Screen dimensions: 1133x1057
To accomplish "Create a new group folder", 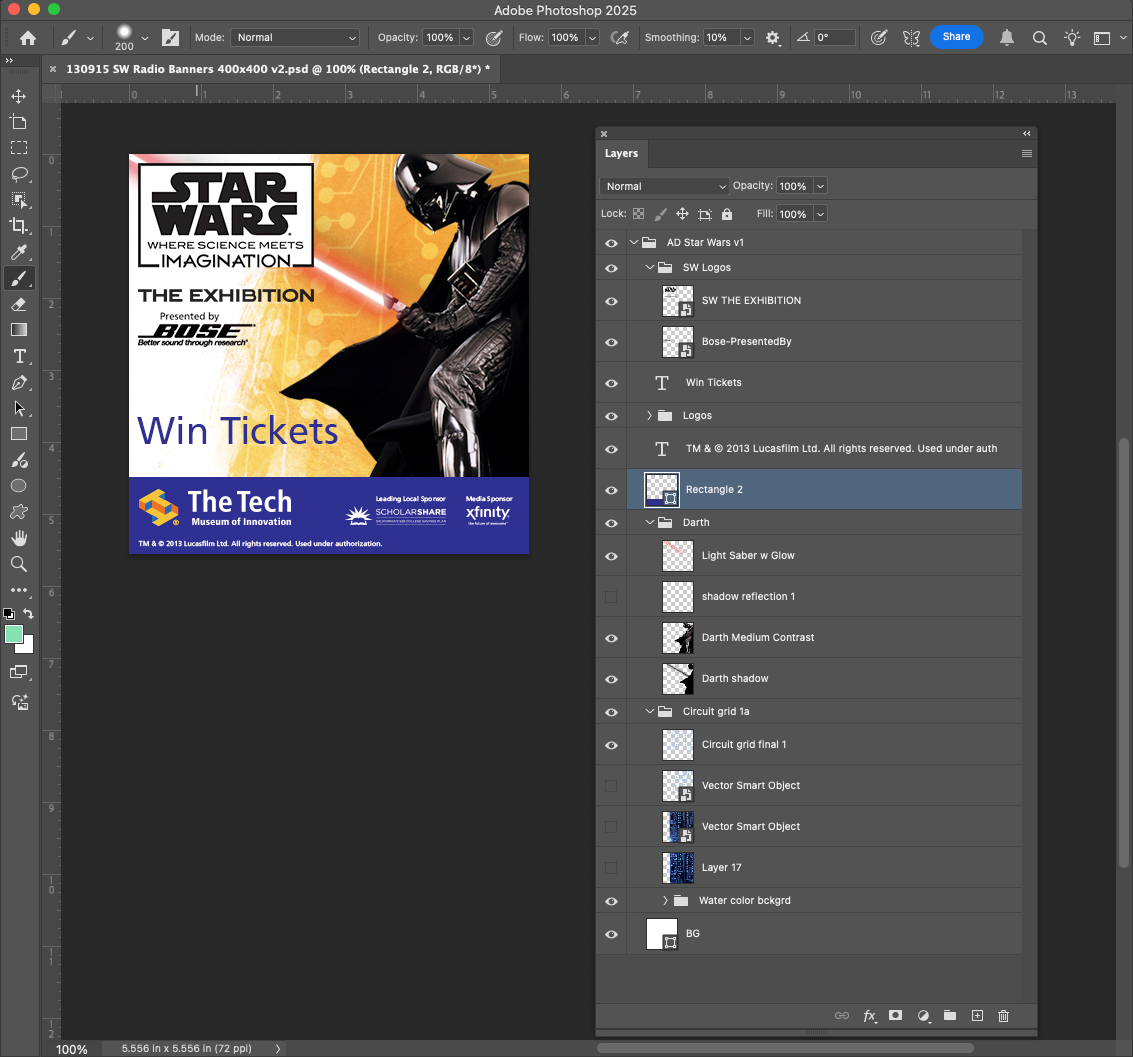I will coord(950,1015).
